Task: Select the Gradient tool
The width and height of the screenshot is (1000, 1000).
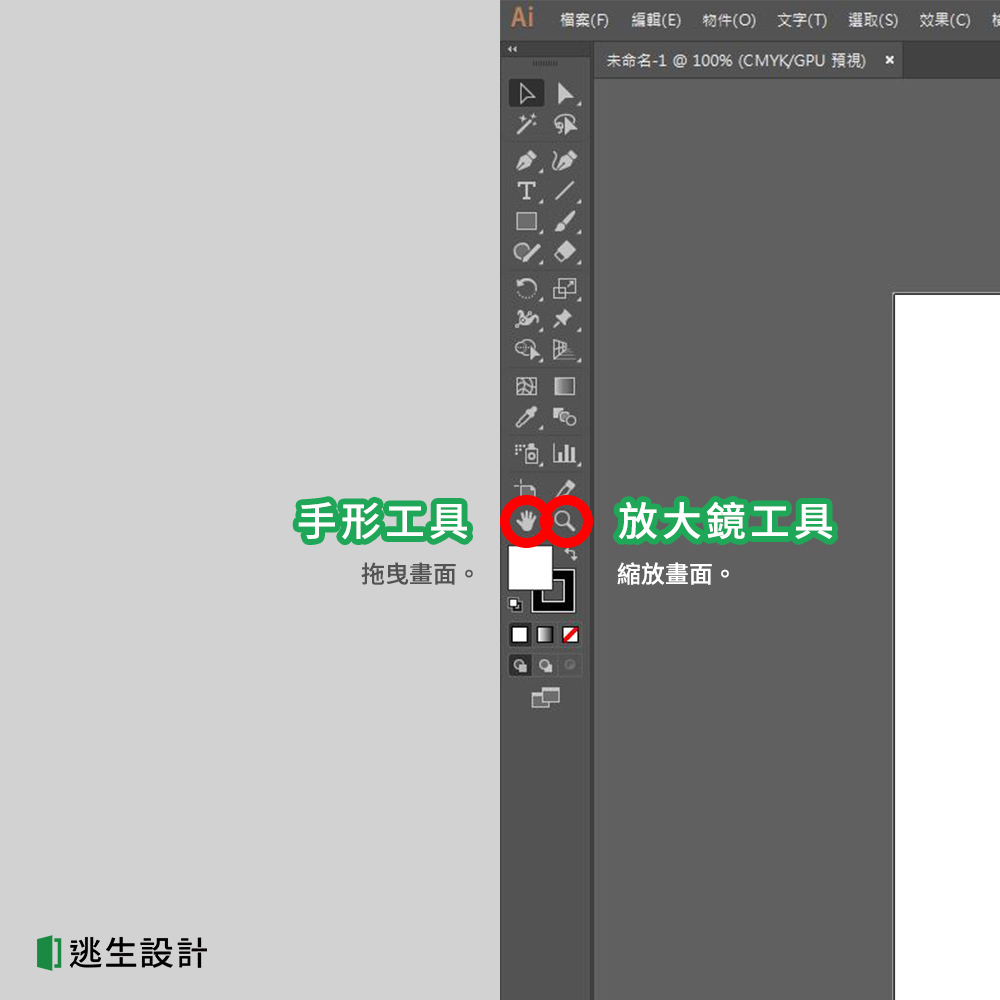Action: 564,387
